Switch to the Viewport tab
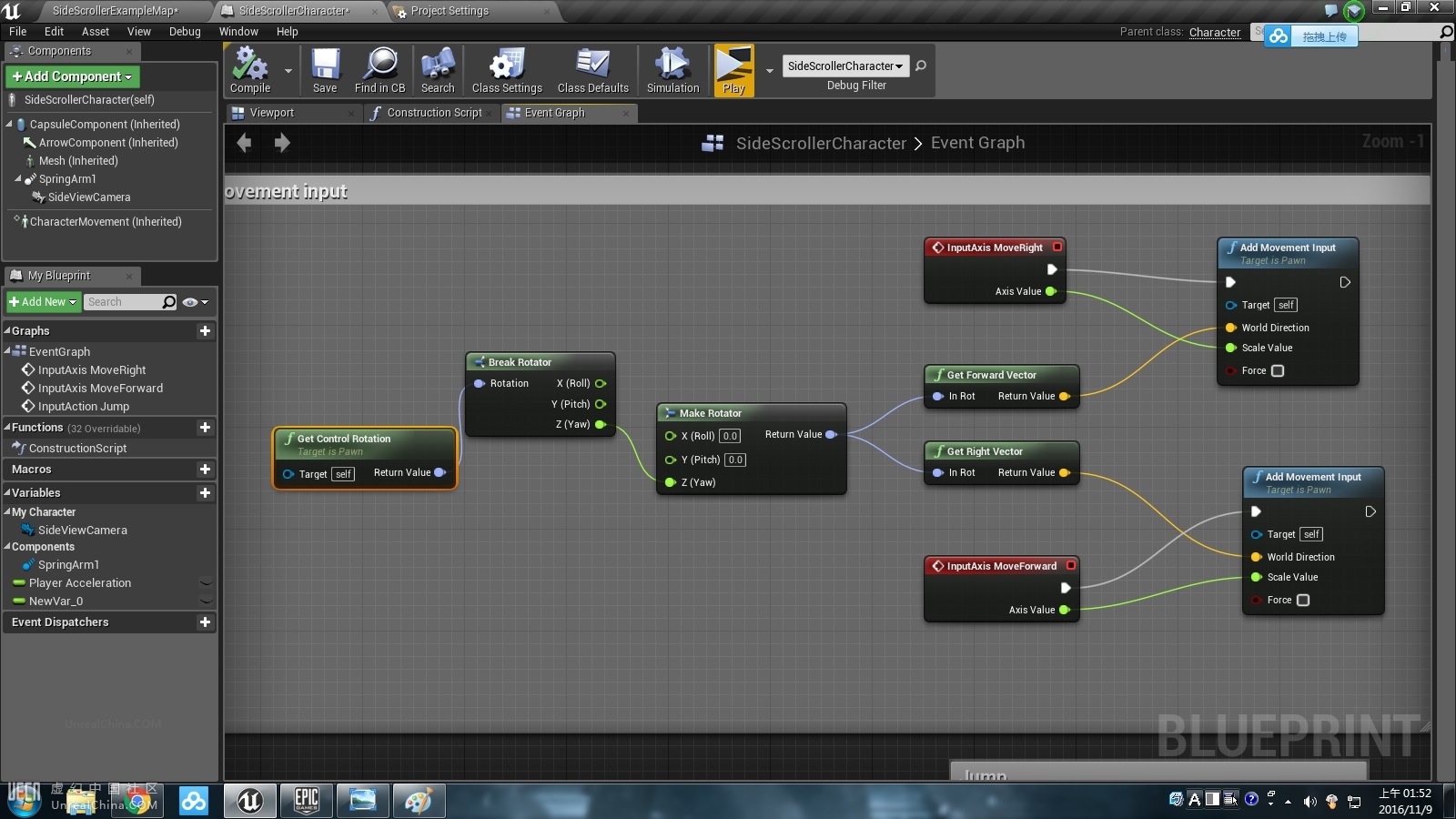Image resolution: width=1456 pixels, height=819 pixels. [x=272, y=113]
